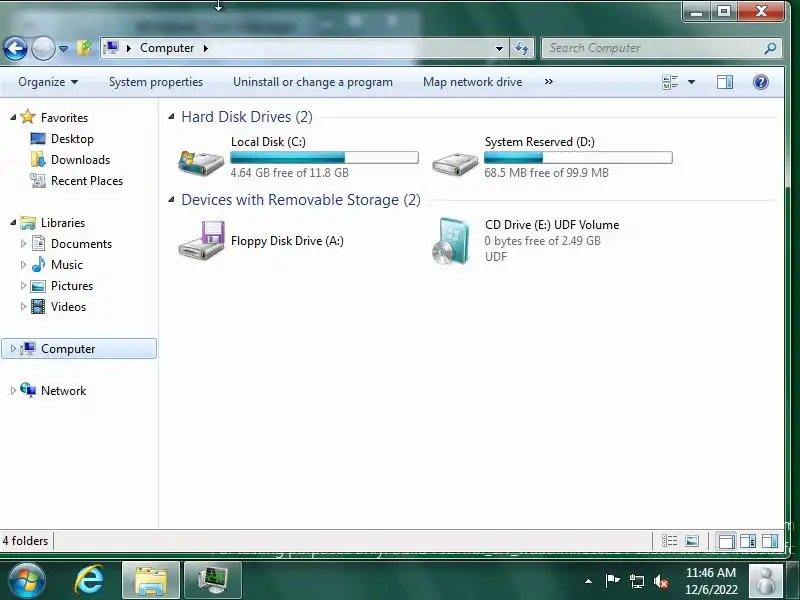
Task: Switch to large thumbnails view in status bar
Action: 692,541
